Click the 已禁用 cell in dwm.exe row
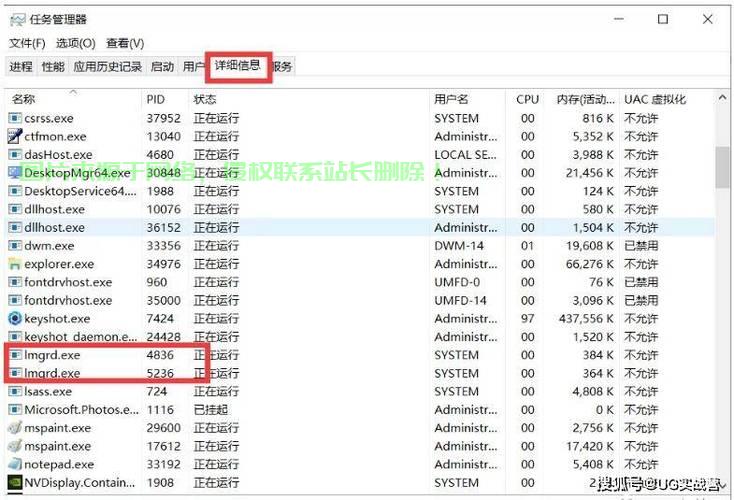 coord(641,246)
